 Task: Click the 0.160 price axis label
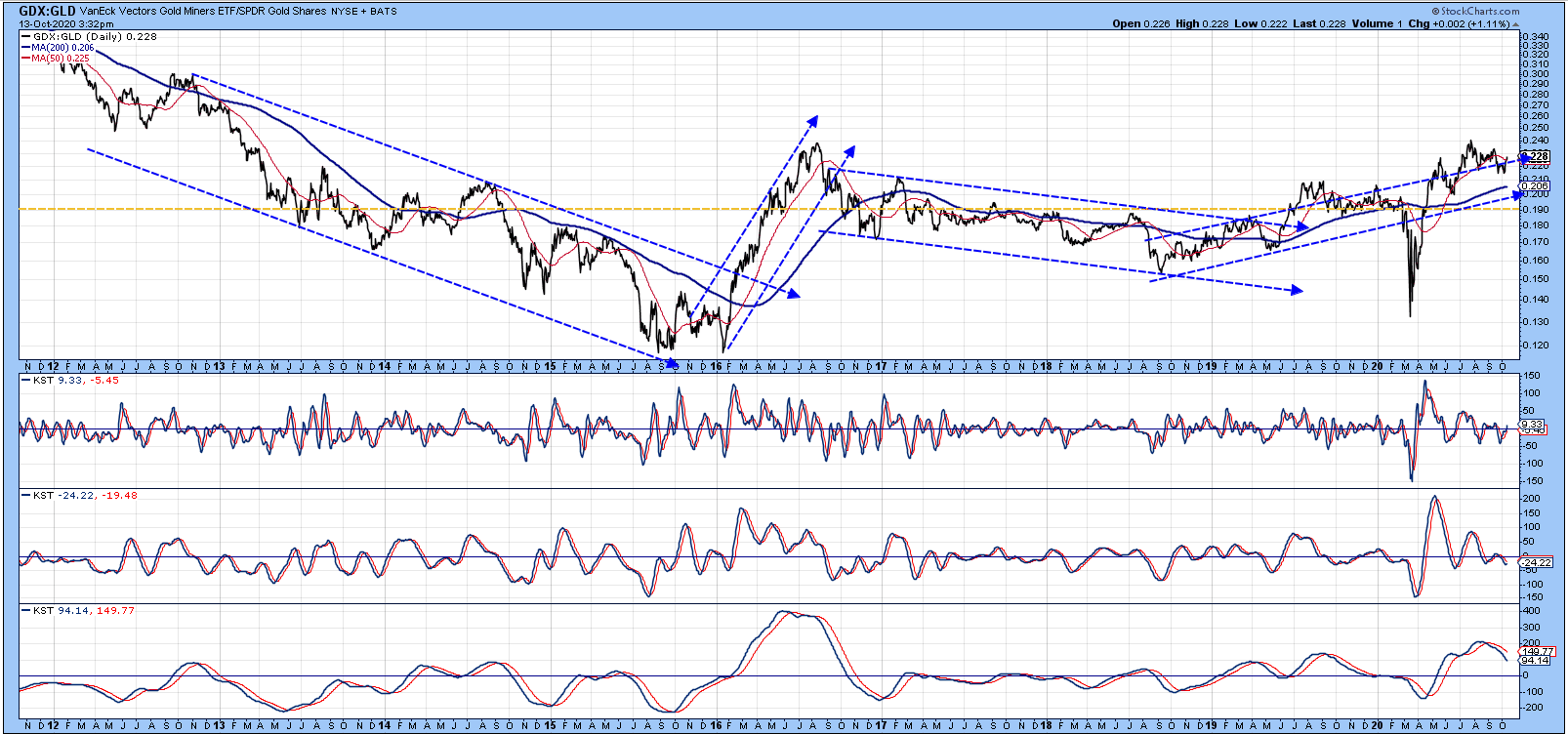pos(1535,261)
